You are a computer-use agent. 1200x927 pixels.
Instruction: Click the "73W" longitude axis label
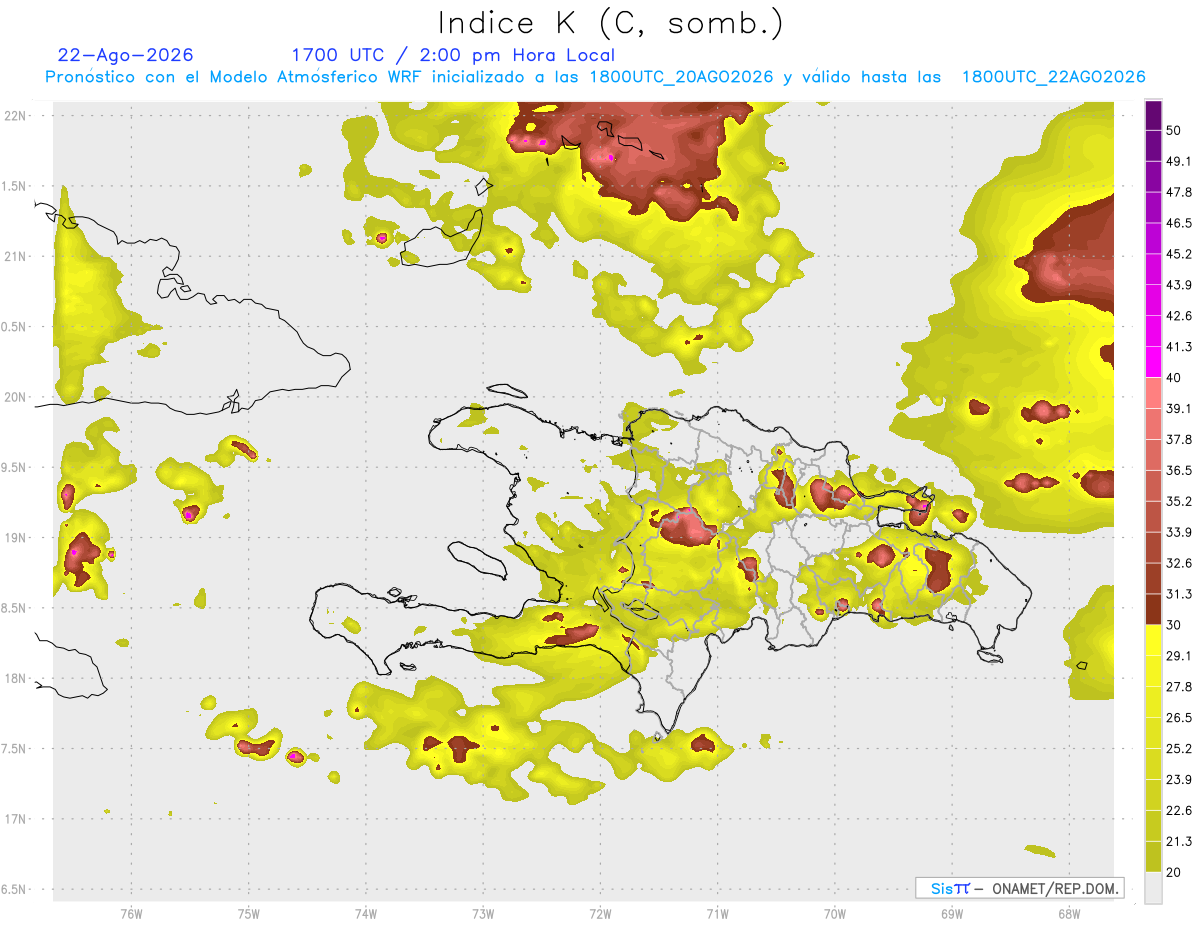[483, 913]
